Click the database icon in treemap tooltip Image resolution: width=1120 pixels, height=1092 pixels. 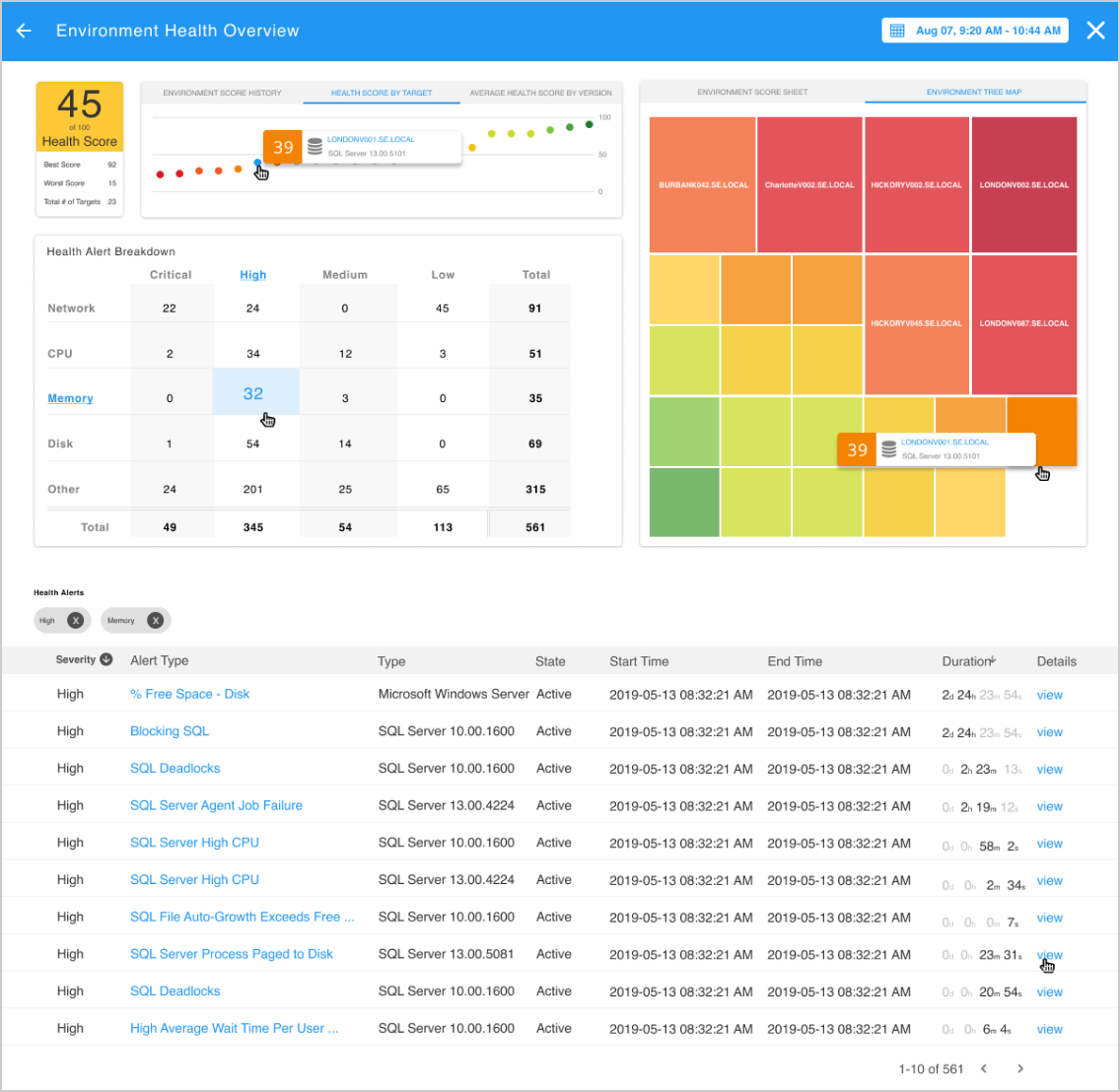click(x=888, y=449)
